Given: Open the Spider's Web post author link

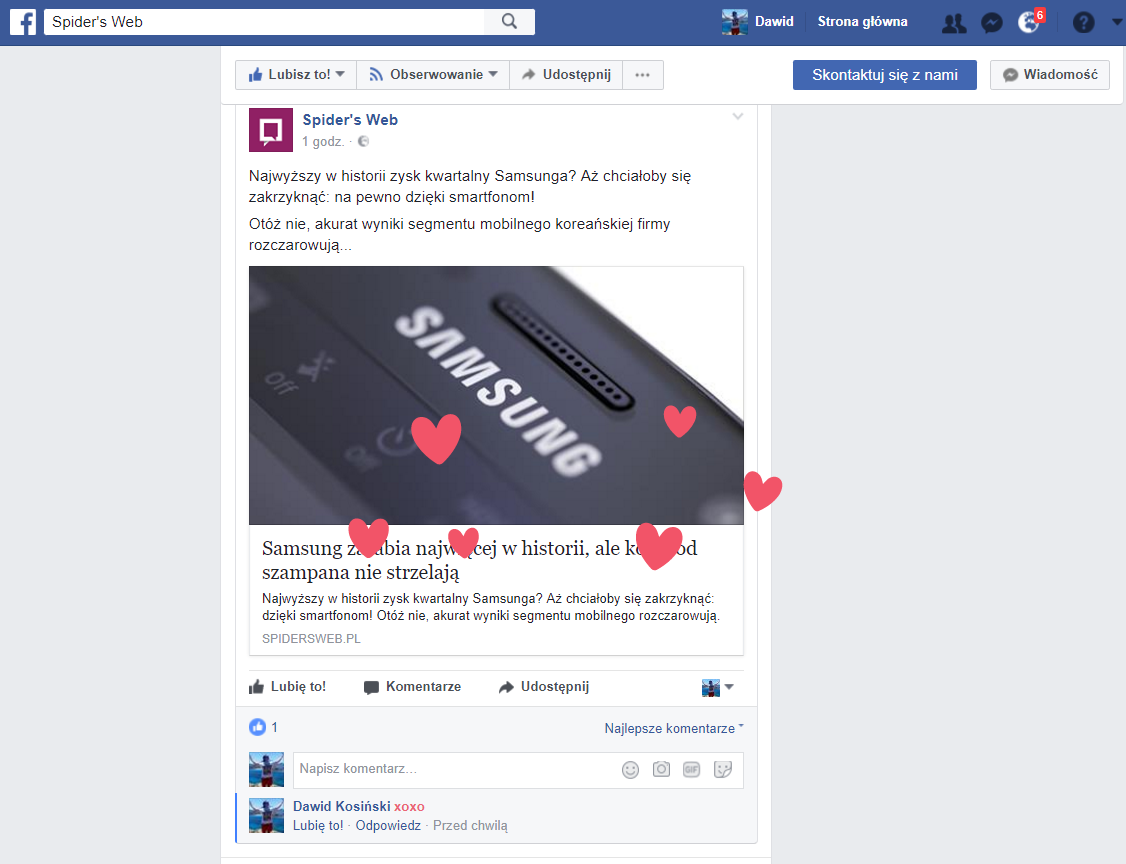Looking at the screenshot, I should tap(350, 120).
